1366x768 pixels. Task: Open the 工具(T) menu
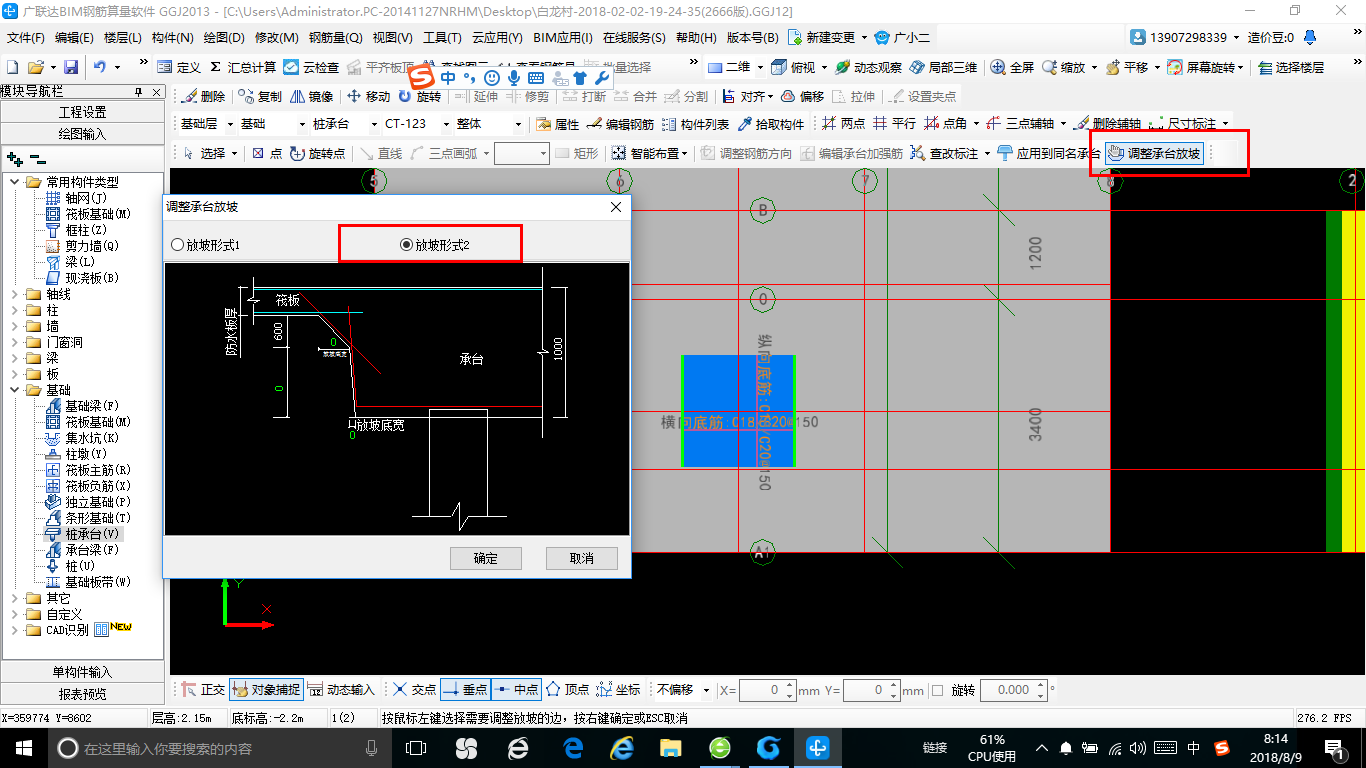point(442,37)
